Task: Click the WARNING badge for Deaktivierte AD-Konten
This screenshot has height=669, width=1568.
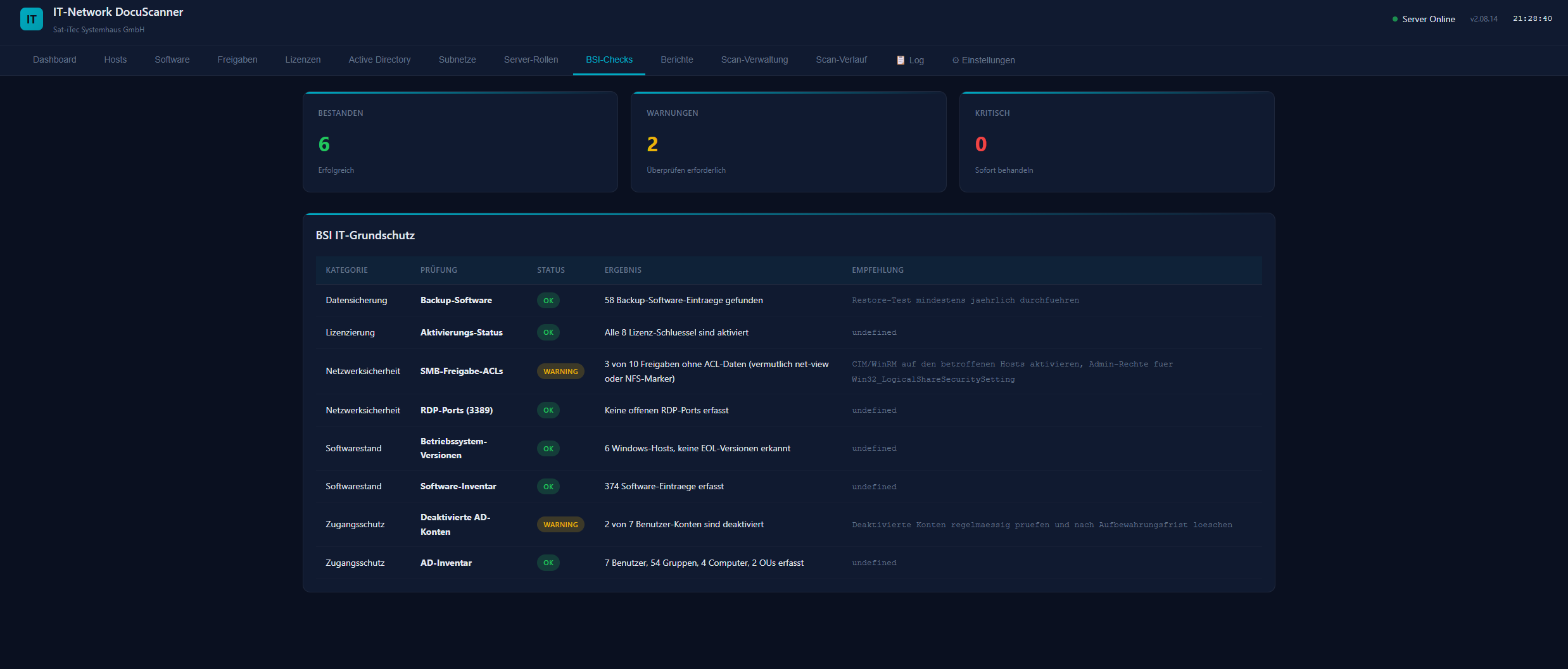Action: pyautogui.click(x=560, y=525)
